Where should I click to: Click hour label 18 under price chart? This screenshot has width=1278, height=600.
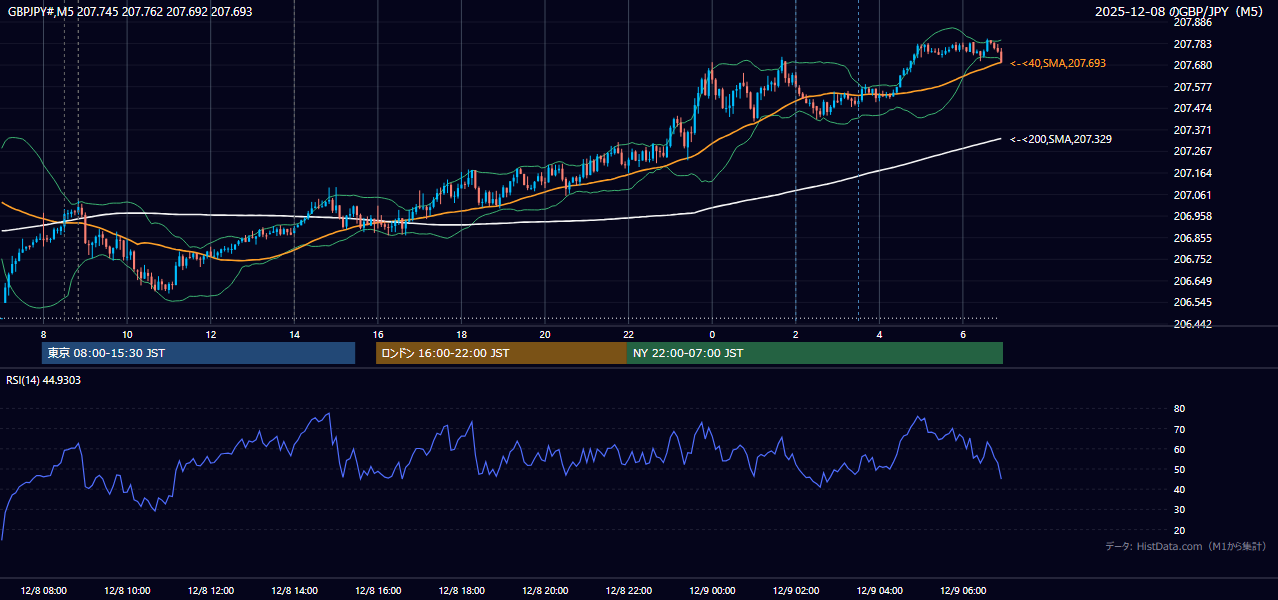pyautogui.click(x=461, y=334)
